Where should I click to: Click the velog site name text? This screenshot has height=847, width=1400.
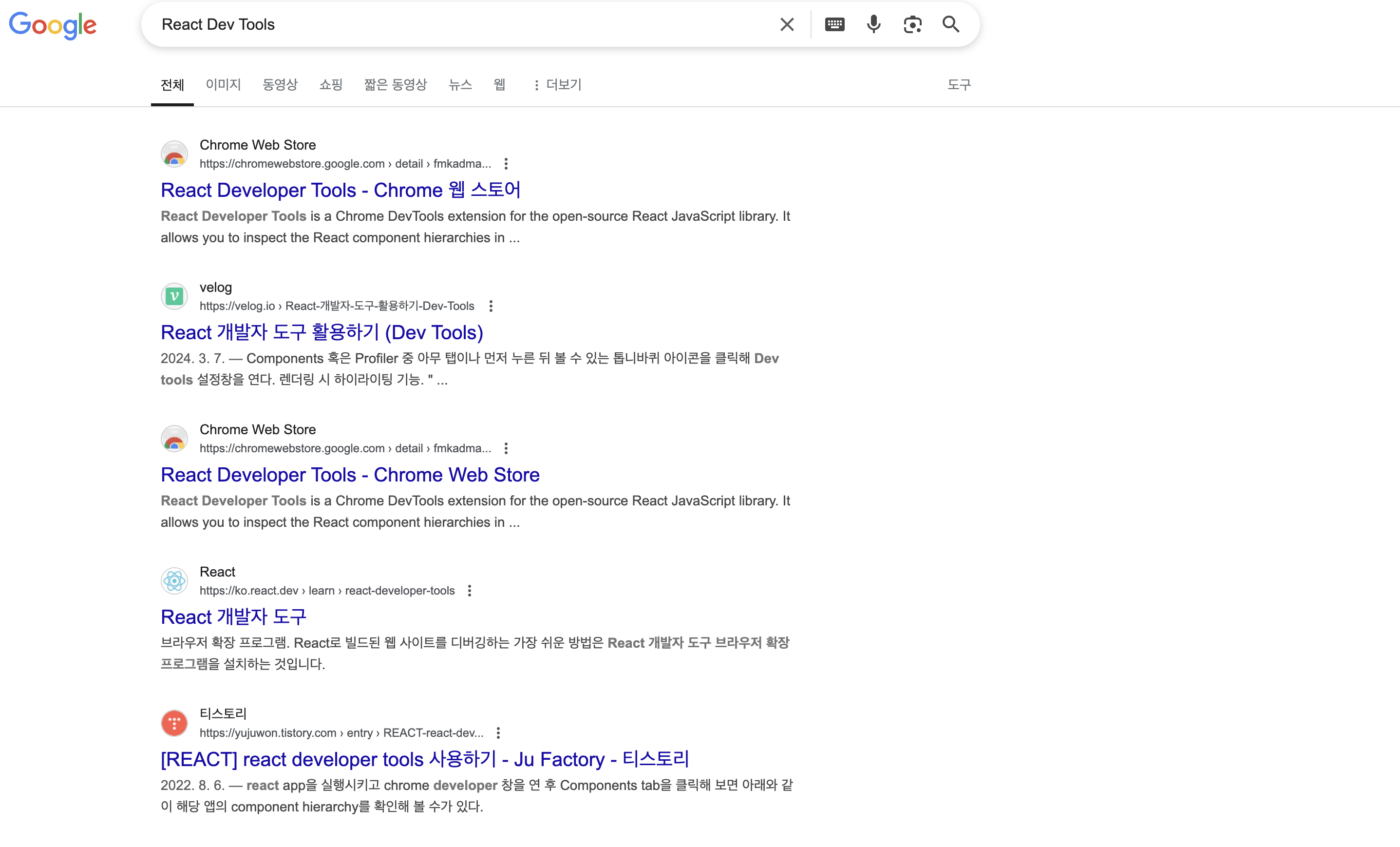click(216, 287)
